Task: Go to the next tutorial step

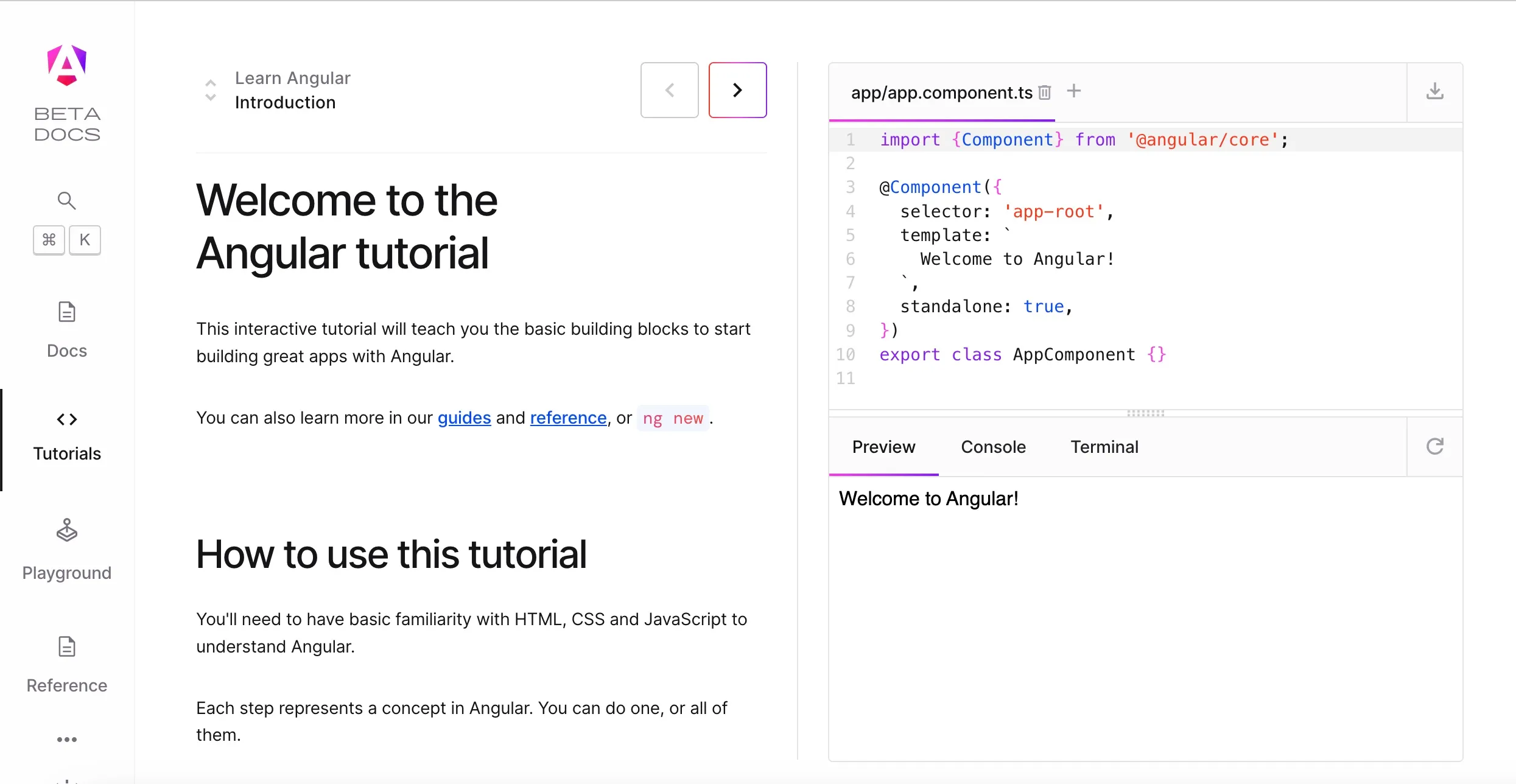Action: point(737,89)
